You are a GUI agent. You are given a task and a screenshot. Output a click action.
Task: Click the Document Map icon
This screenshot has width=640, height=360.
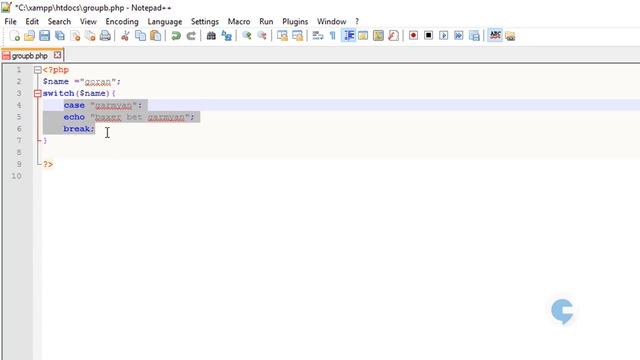pos(378,36)
